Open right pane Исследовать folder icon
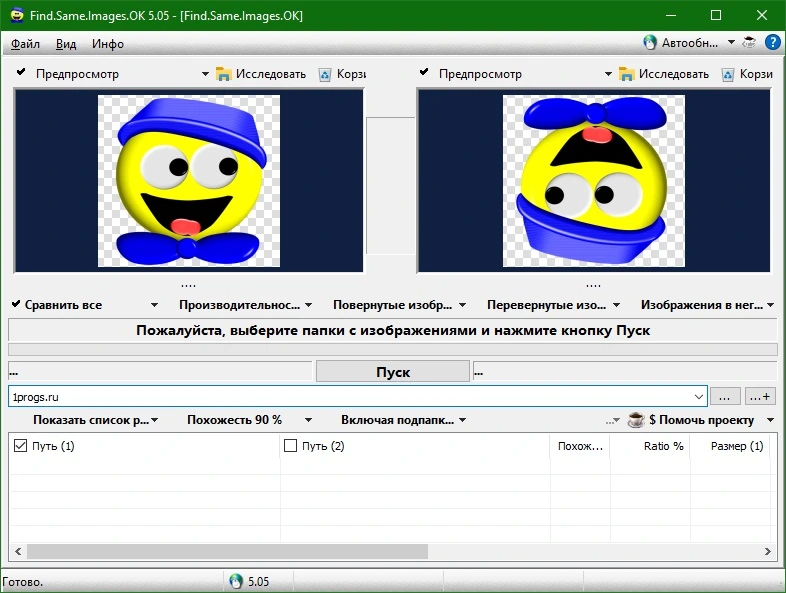 (626, 74)
